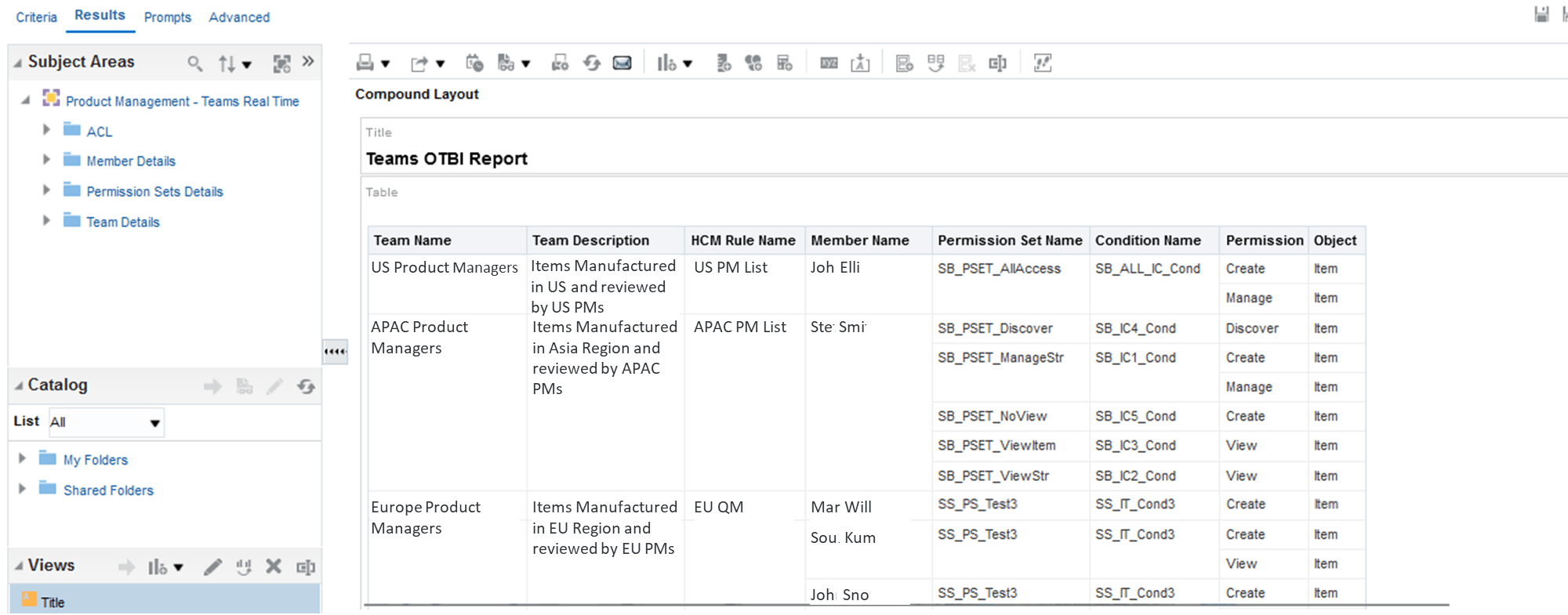1568x615 pixels.
Task: Click the table-with-plus icon in toolbar
Action: 785,63
